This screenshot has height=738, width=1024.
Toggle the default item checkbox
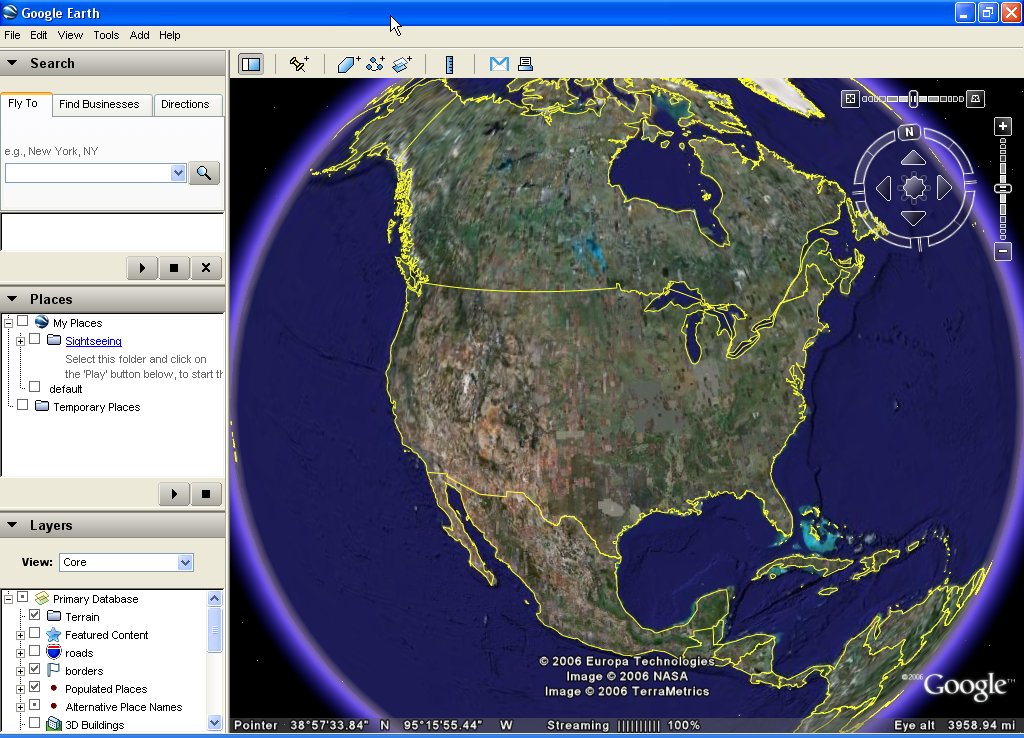coord(35,387)
